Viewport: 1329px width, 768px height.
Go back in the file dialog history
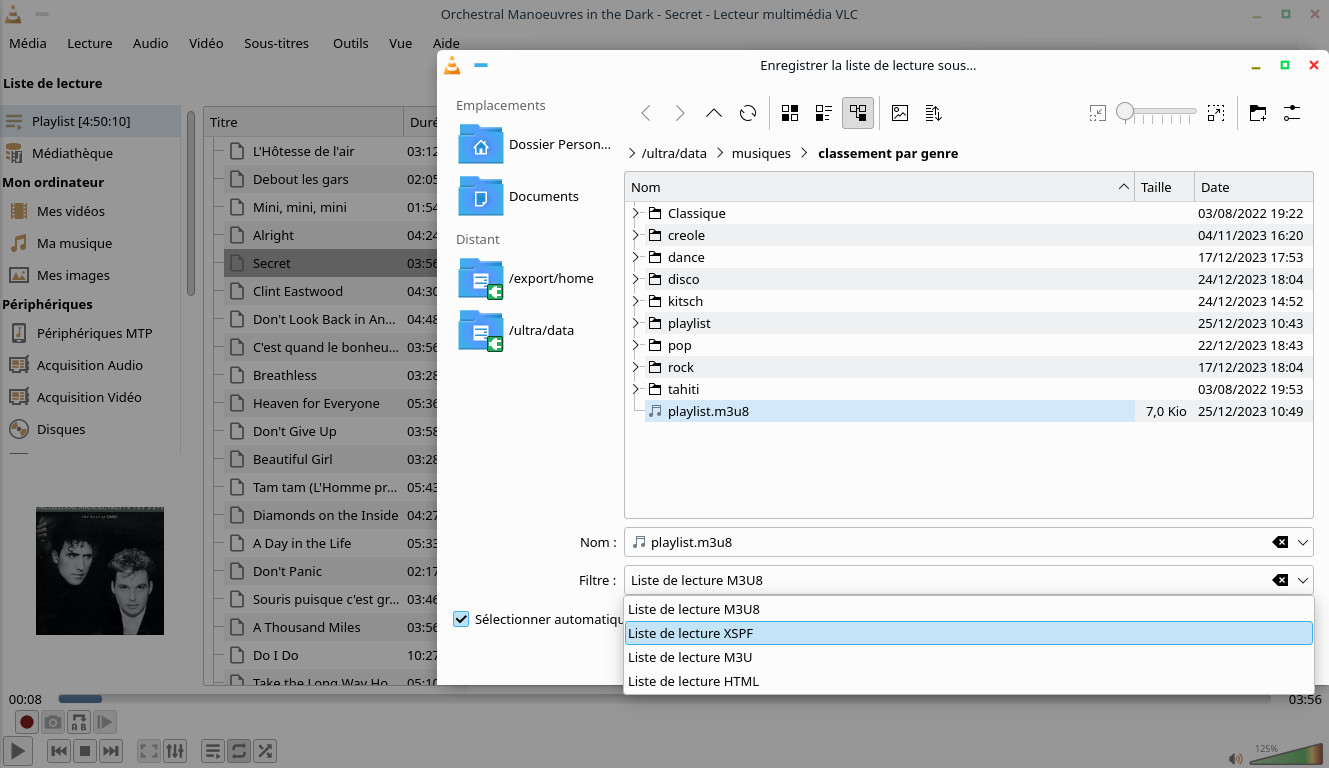click(x=646, y=113)
